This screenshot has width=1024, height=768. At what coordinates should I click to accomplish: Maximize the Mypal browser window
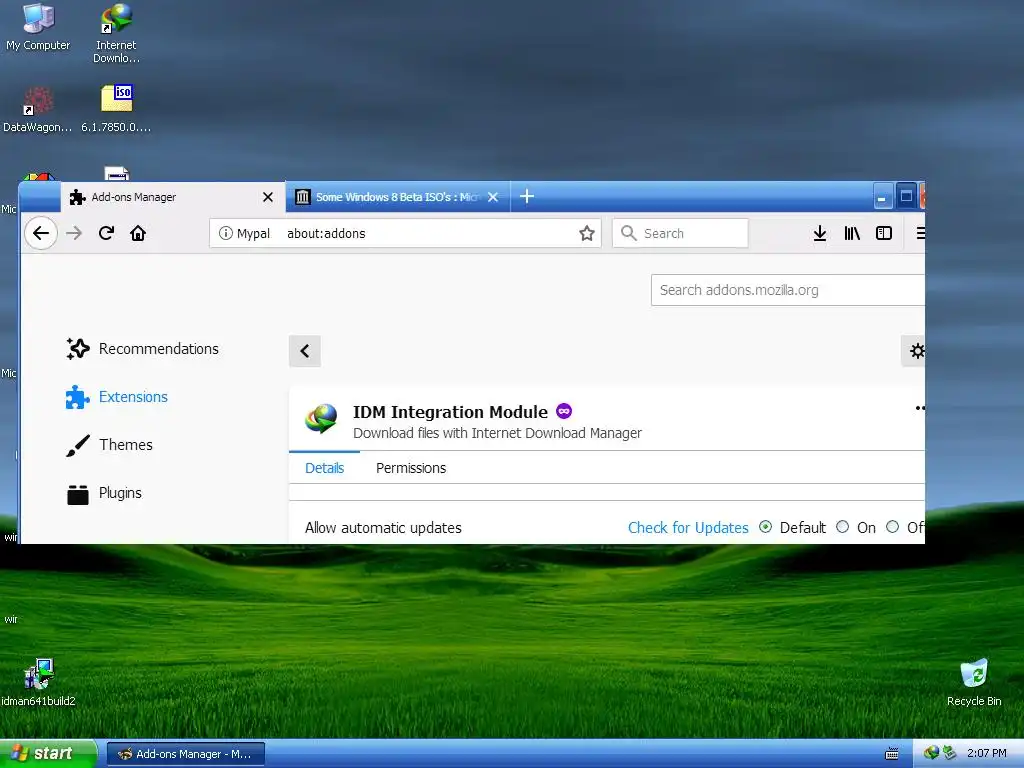(x=906, y=196)
